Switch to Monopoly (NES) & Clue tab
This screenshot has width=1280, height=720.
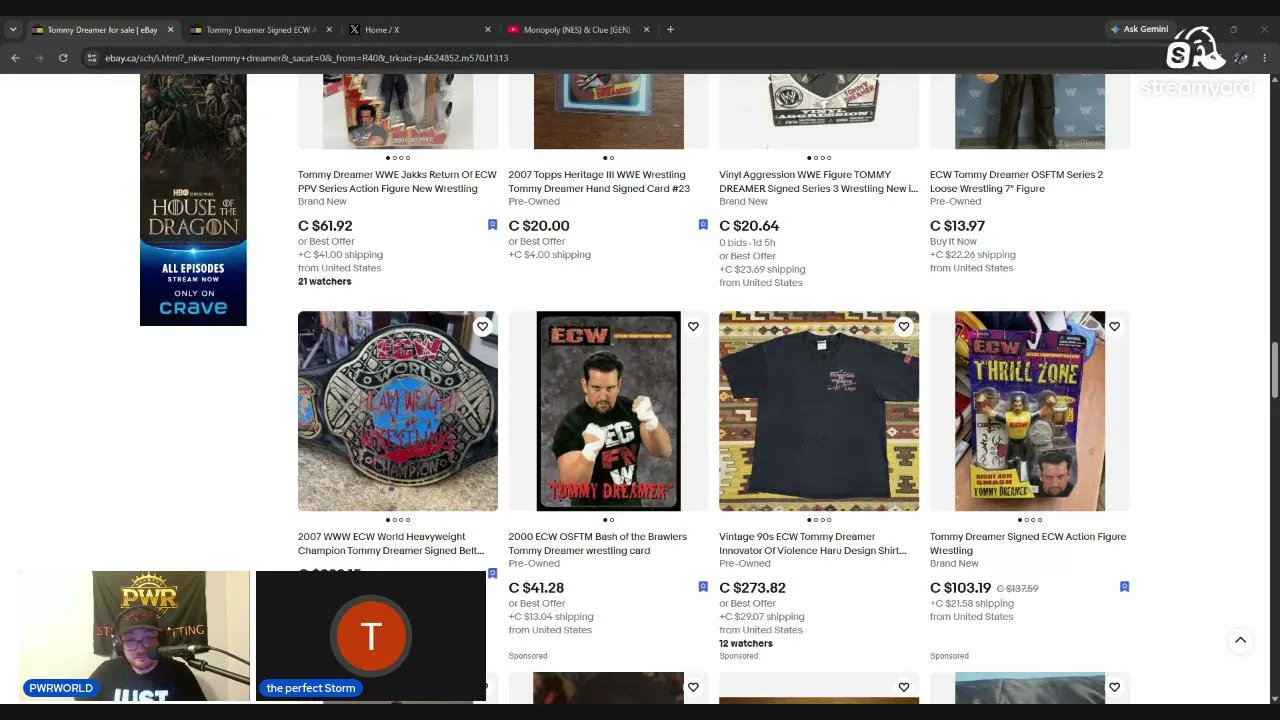click(x=578, y=30)
